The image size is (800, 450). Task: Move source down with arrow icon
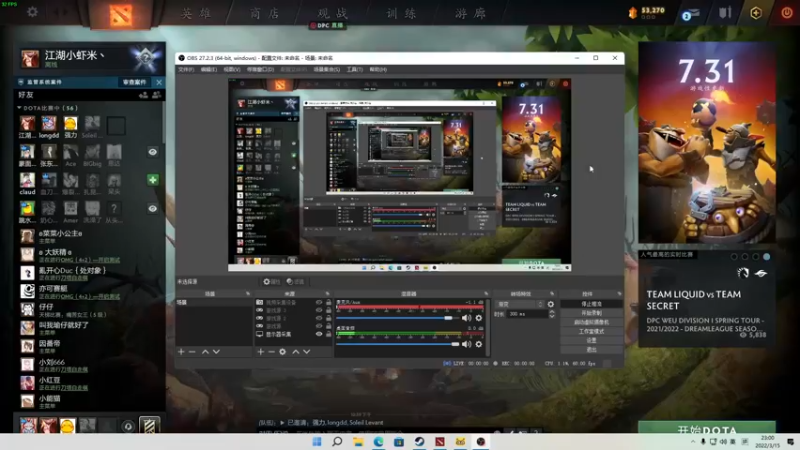(x=307, y=352)
